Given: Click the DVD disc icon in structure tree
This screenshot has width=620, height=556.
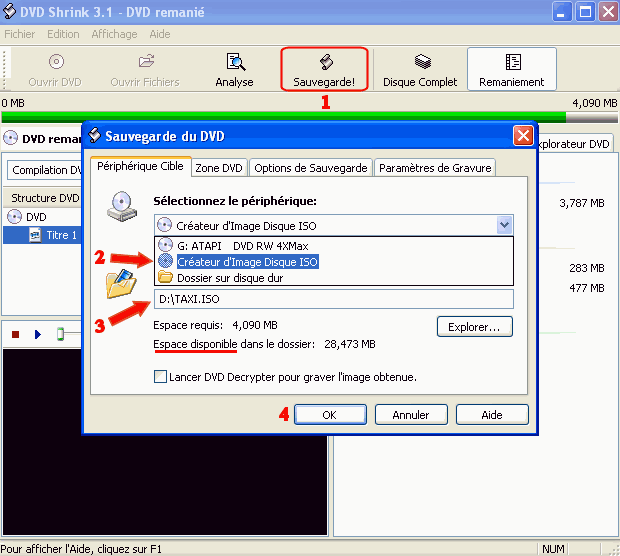Looking at the screenshot, I should (x=15, y=217).
